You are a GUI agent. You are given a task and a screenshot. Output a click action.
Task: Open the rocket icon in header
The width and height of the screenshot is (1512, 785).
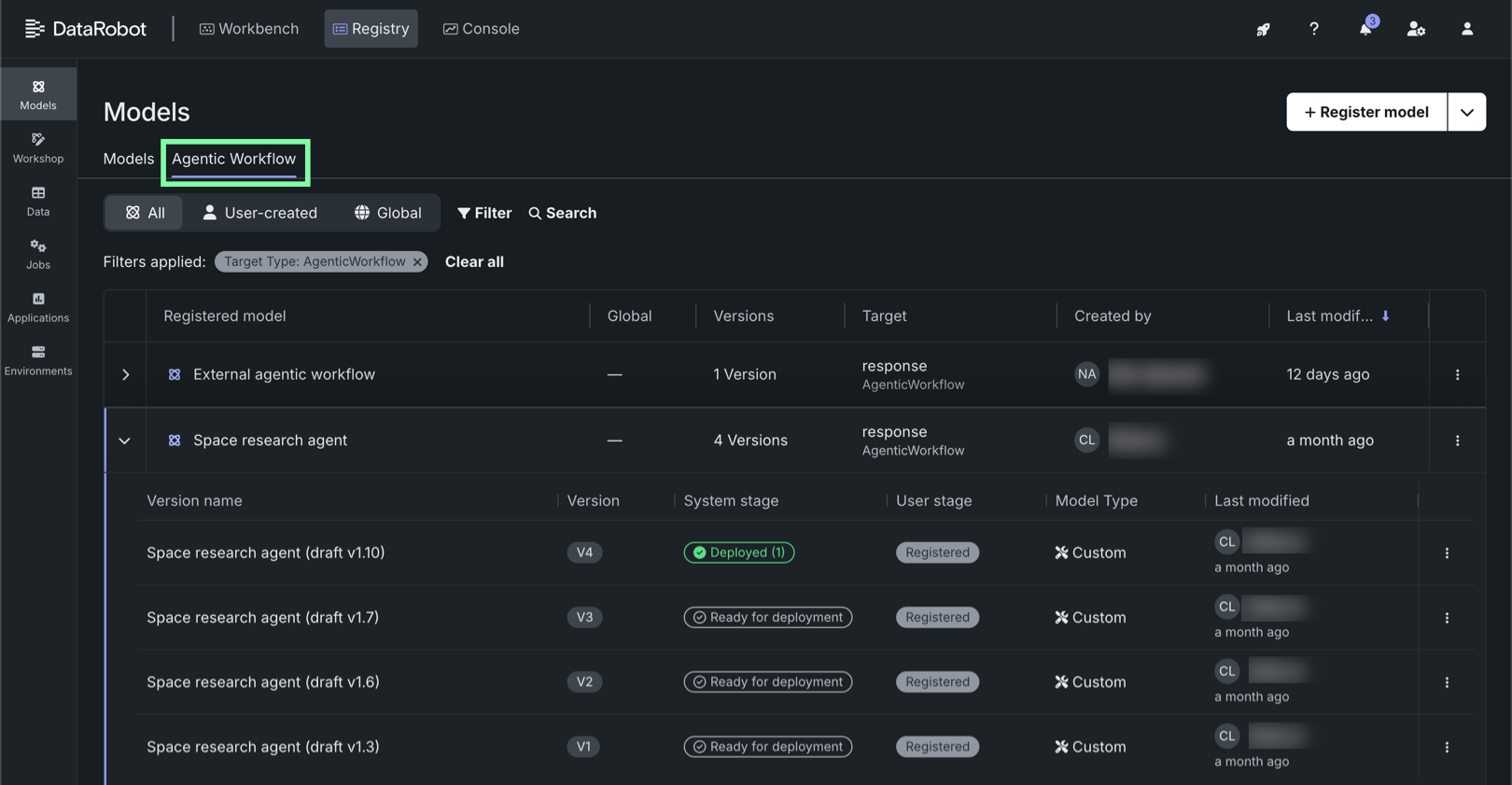[x=1263, y=29]
